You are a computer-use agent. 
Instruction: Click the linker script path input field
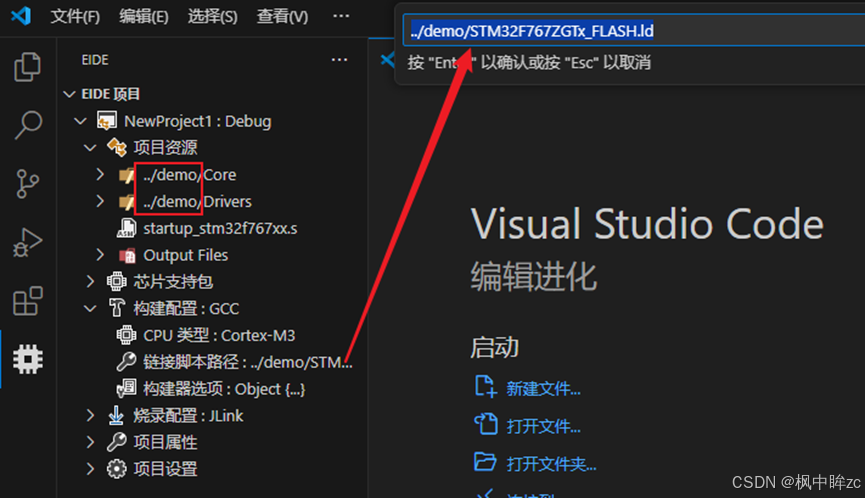(634, 30)
